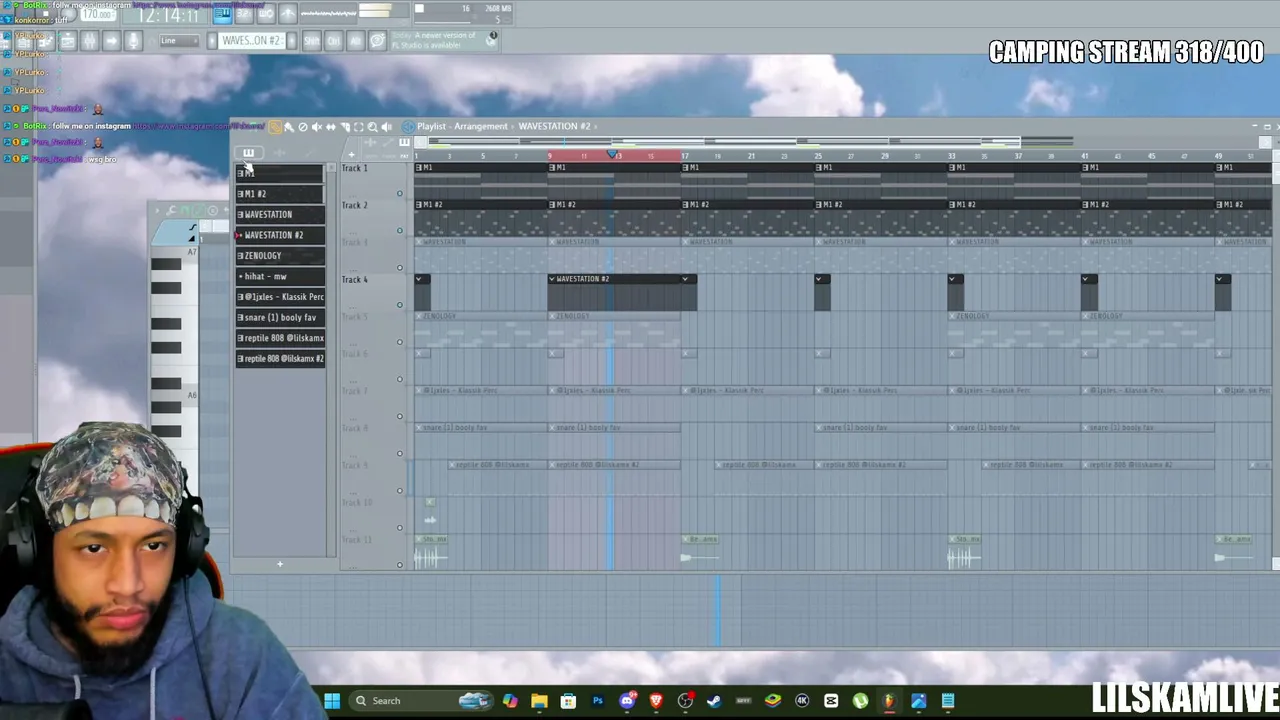Image resolution: width=1280 pixels, height=720 pixels.
Task: Click the highlighted blue view button in top toolbar
Action: pos(222,14)
